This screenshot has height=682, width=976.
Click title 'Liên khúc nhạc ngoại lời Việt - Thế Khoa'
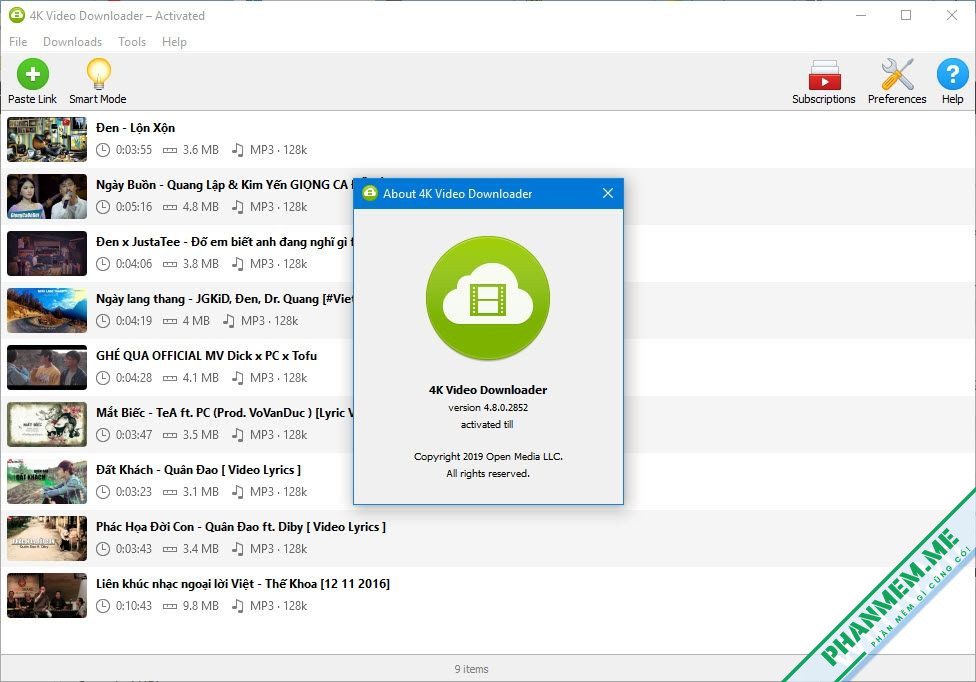point(207,584)
